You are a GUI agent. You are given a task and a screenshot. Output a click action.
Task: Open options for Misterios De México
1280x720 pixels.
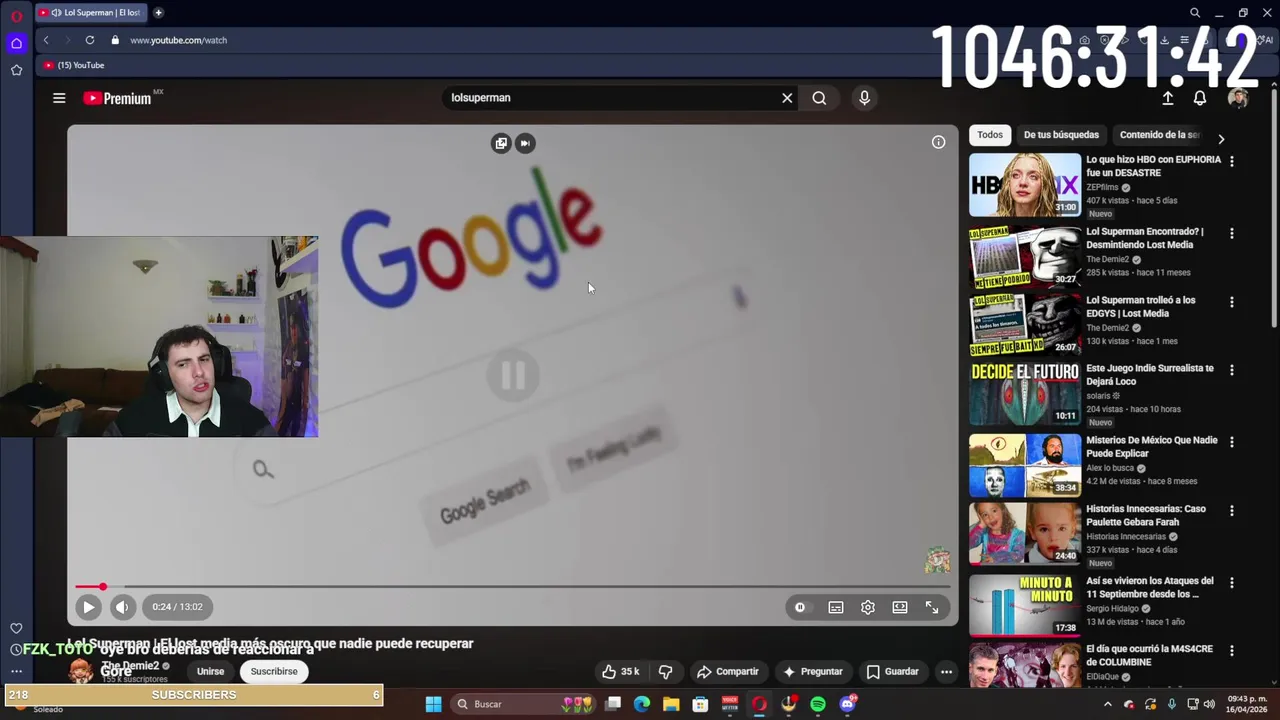pos(1232,441)
